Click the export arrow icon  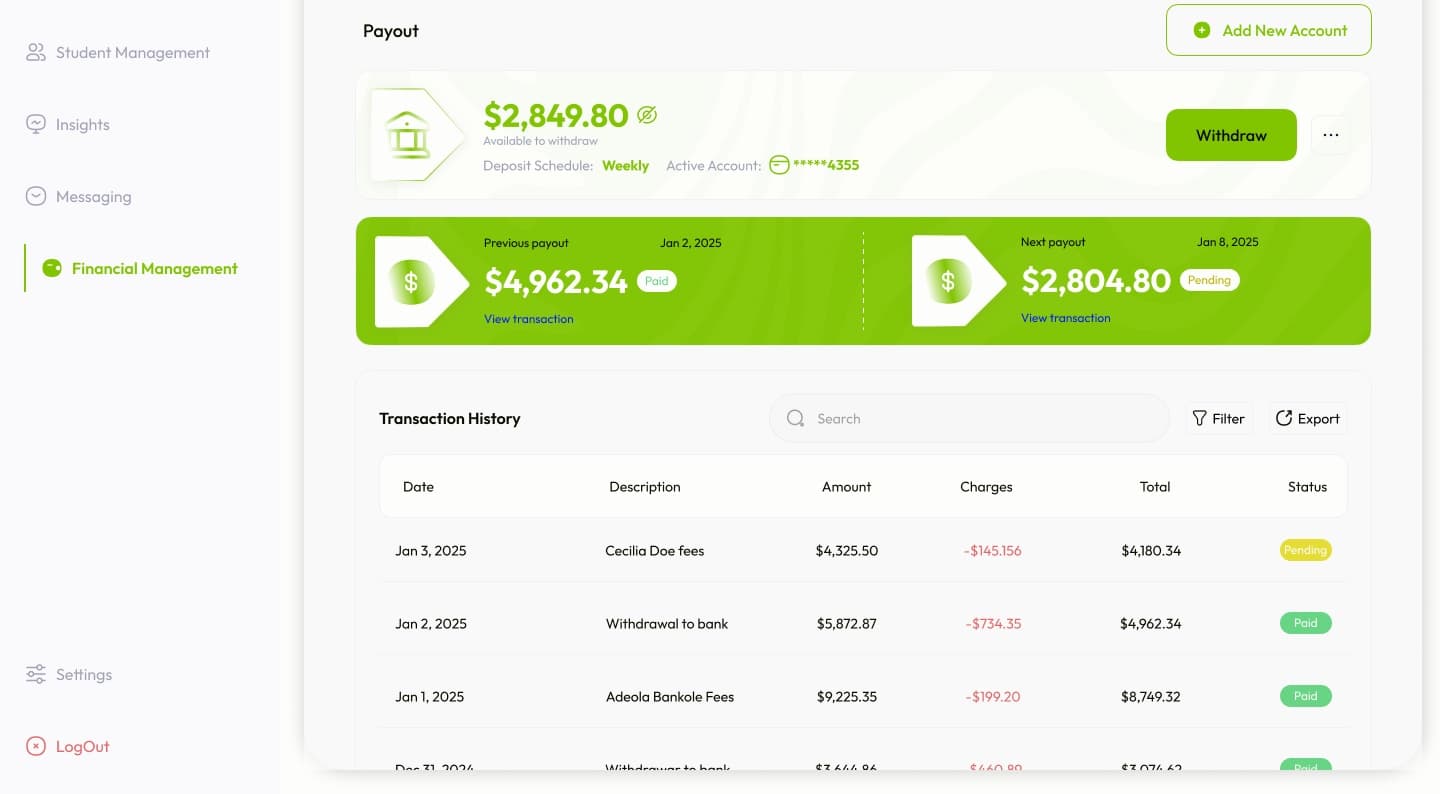[1283, 418]
